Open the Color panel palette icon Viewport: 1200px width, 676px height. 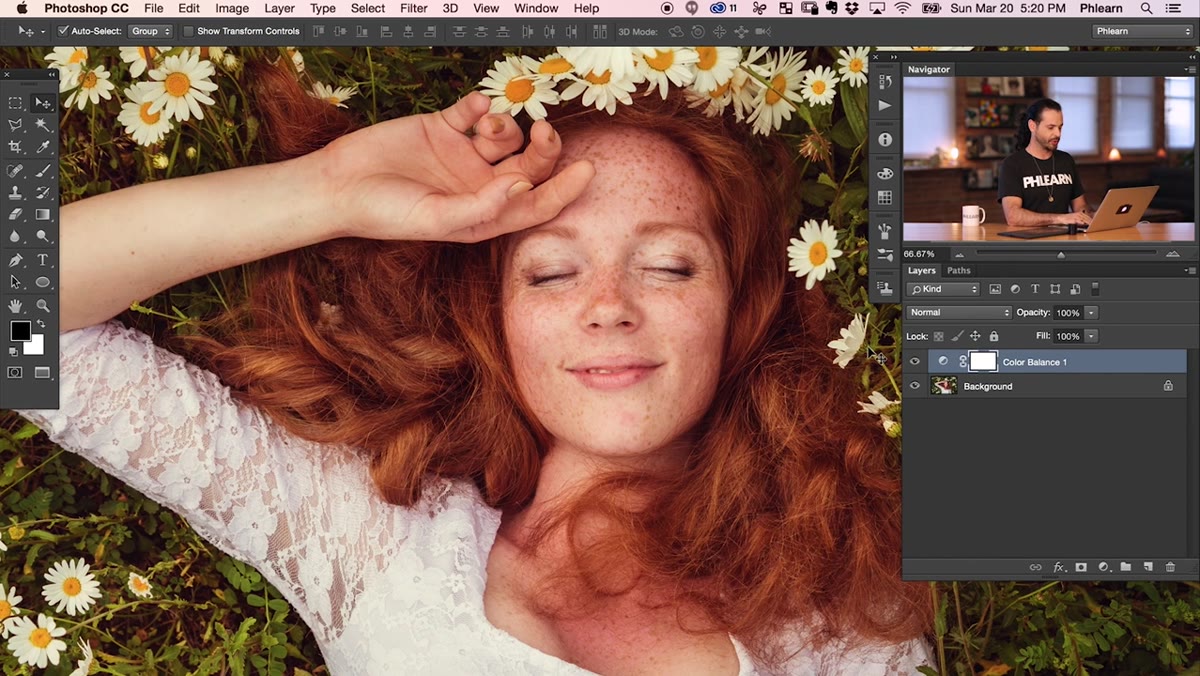(x=885, y=174)
